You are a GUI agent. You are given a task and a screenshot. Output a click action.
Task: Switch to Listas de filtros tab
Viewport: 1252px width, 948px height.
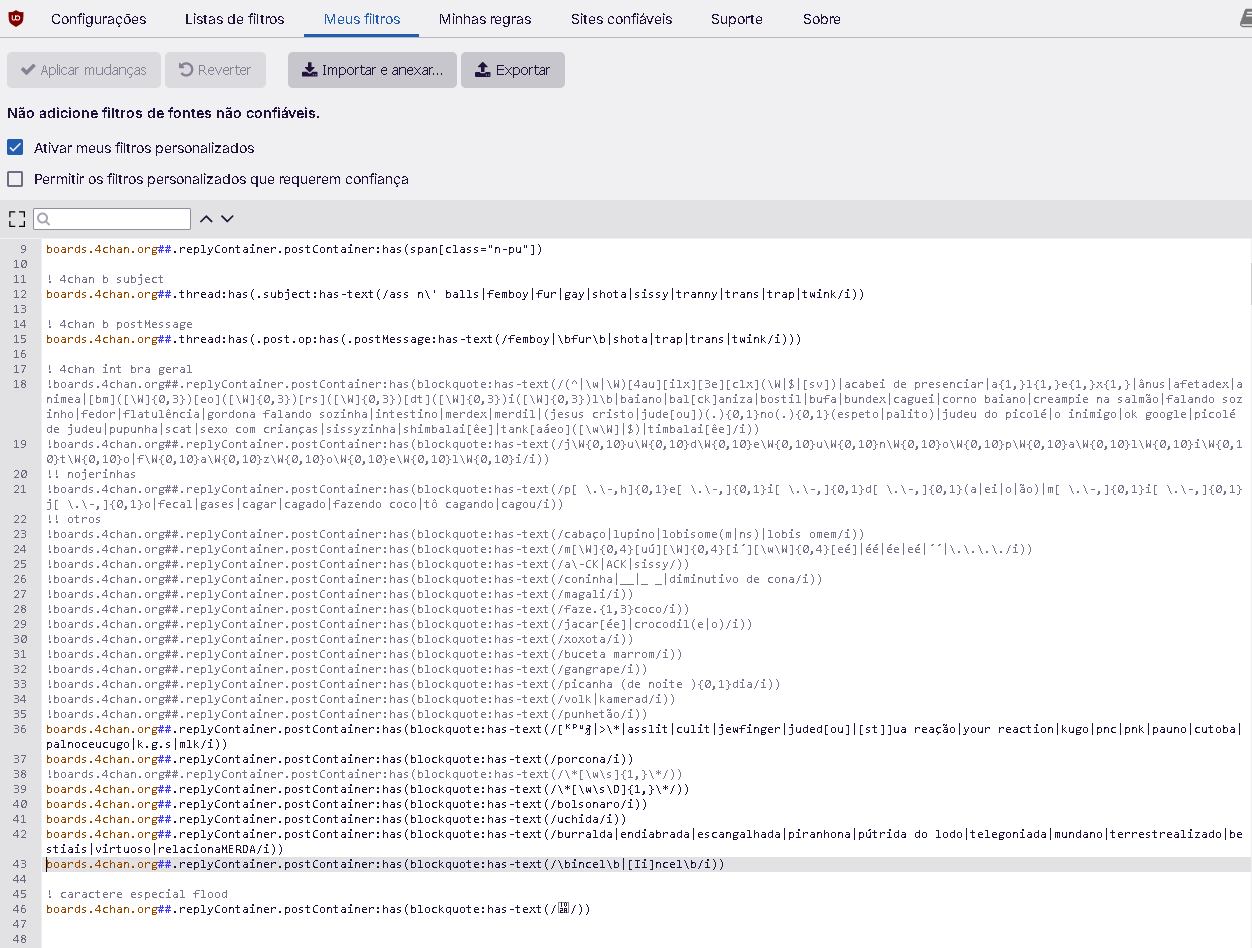click(235, 19)
